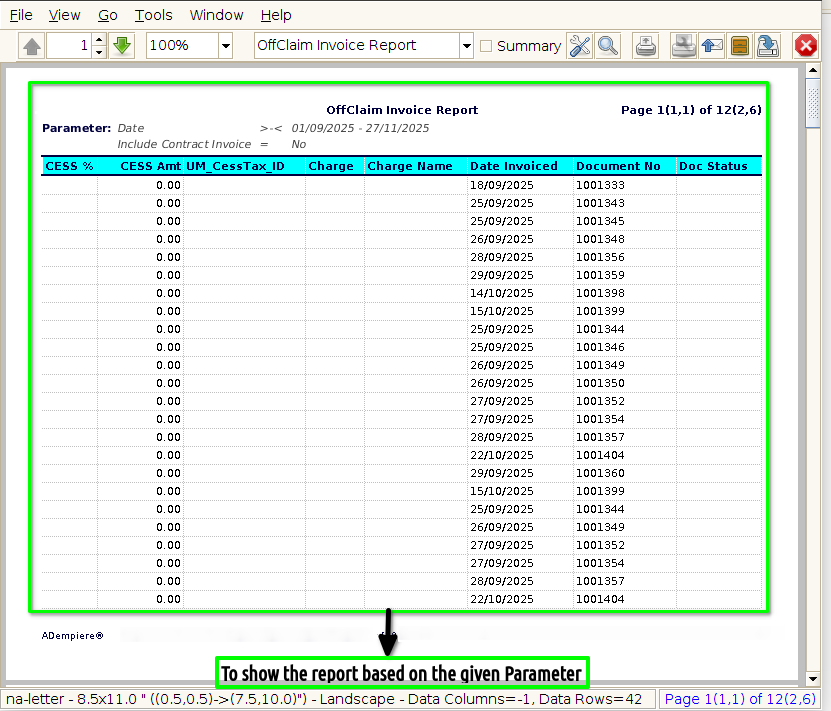Image resolution: width=831 pixels, height=711 pixels.
Task: Click document number 1001360
Action: click(x=600, y=474)
